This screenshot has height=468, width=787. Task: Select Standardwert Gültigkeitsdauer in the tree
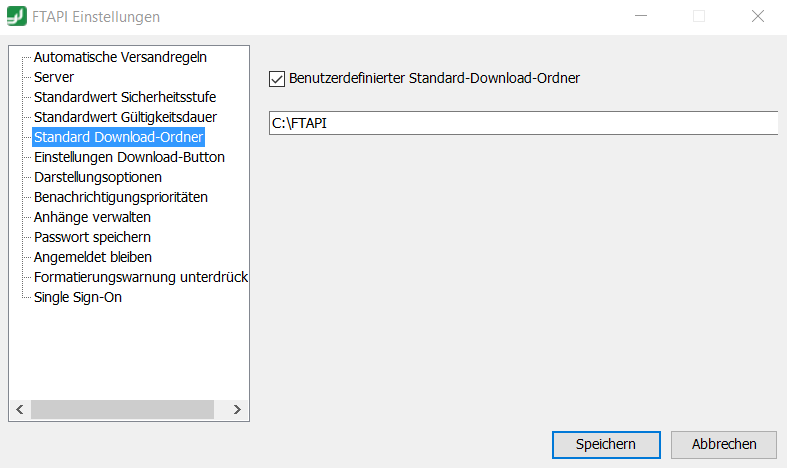point(125,117)
